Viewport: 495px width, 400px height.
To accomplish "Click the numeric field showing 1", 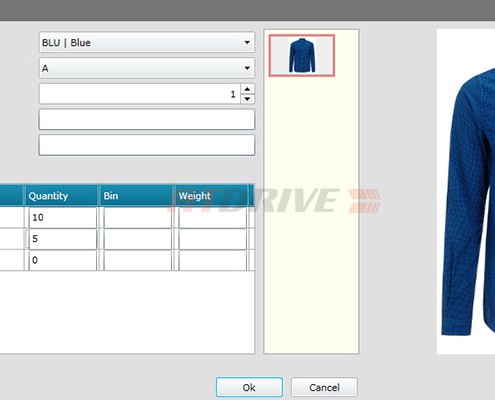I will point(140,94).
